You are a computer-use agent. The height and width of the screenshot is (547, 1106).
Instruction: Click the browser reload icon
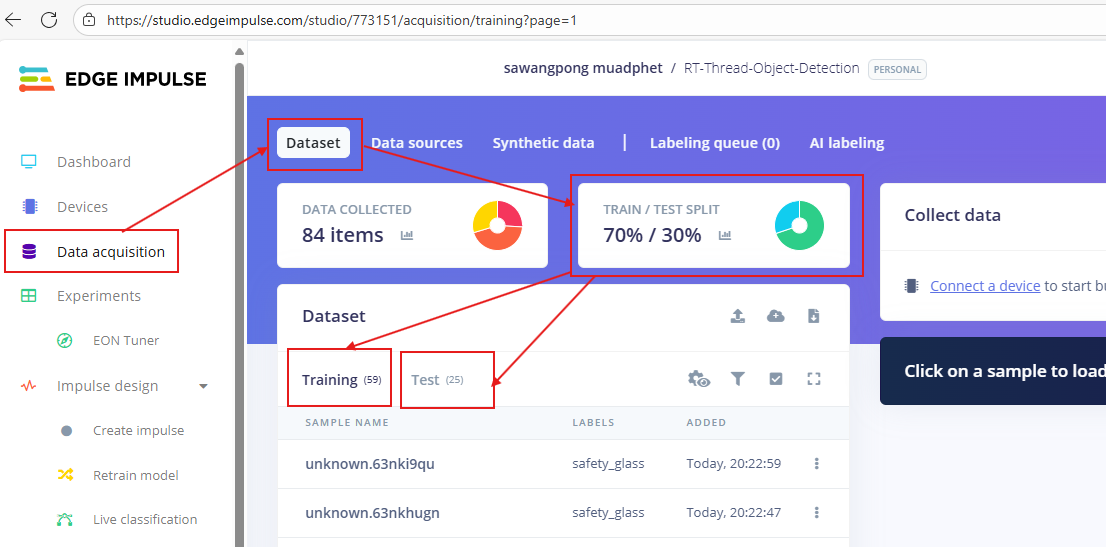tap(48, 19)
